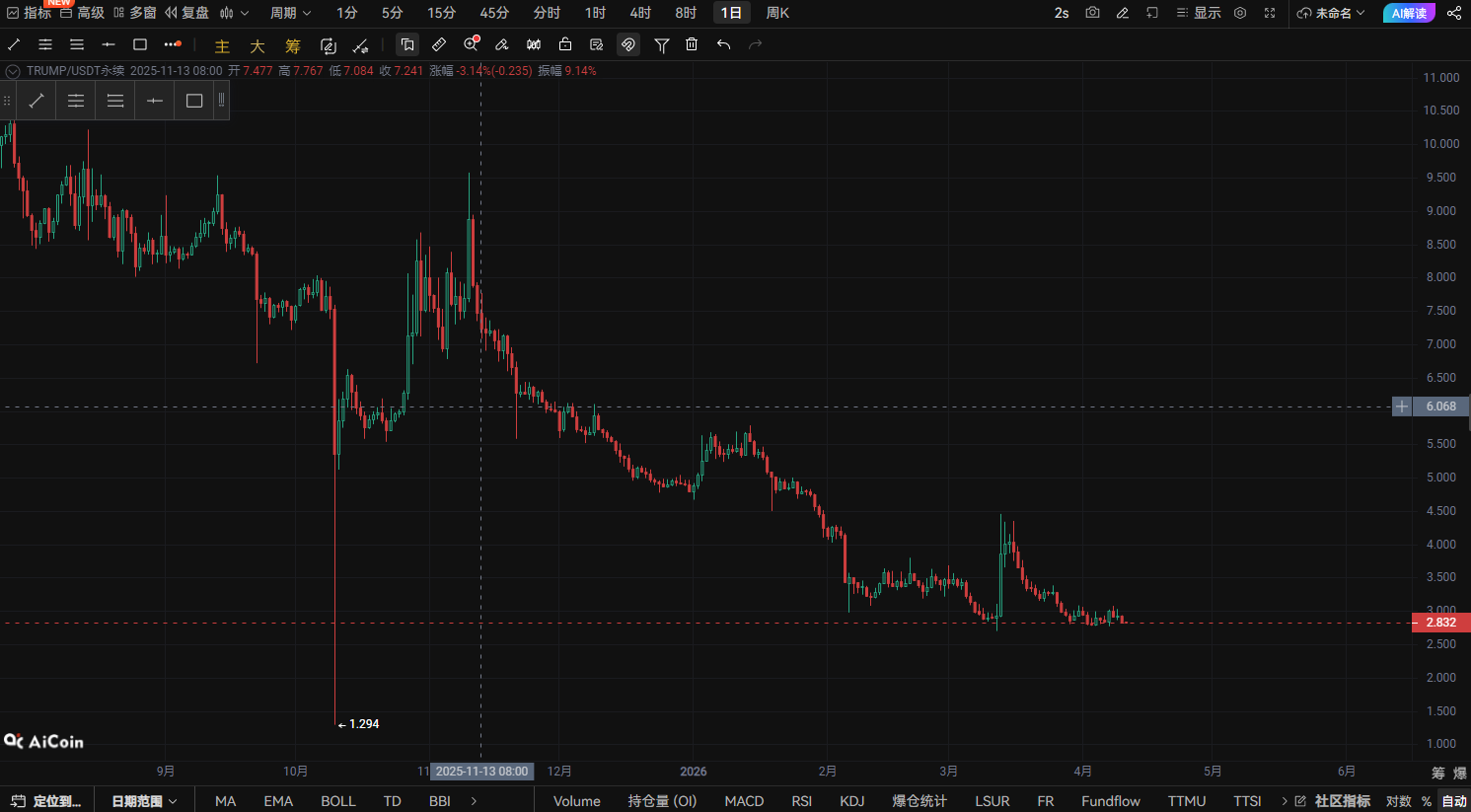This screenshot has width=1471, height=812.
Task: Select the 分时 timeframe
Action: (547, 13)
